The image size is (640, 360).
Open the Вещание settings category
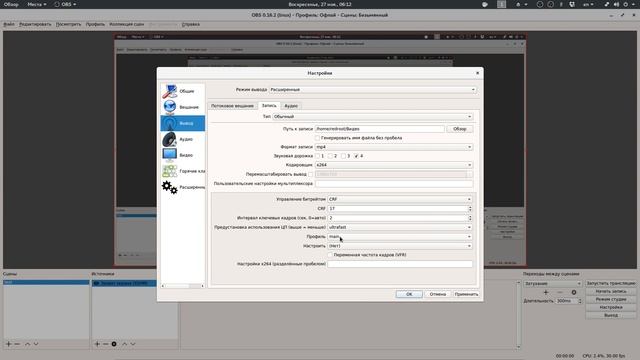(183, 107)
